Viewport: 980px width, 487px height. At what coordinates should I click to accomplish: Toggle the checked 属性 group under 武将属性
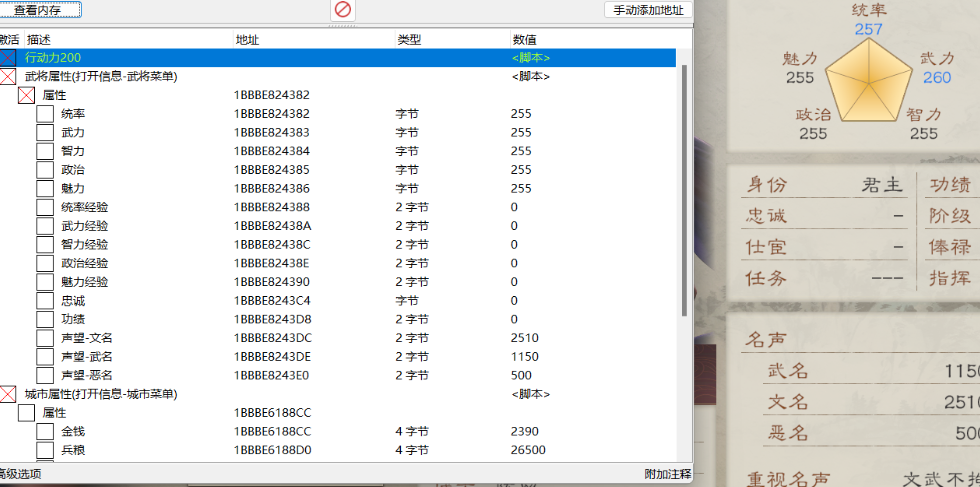pyautogui.click(x=26, y=96)
